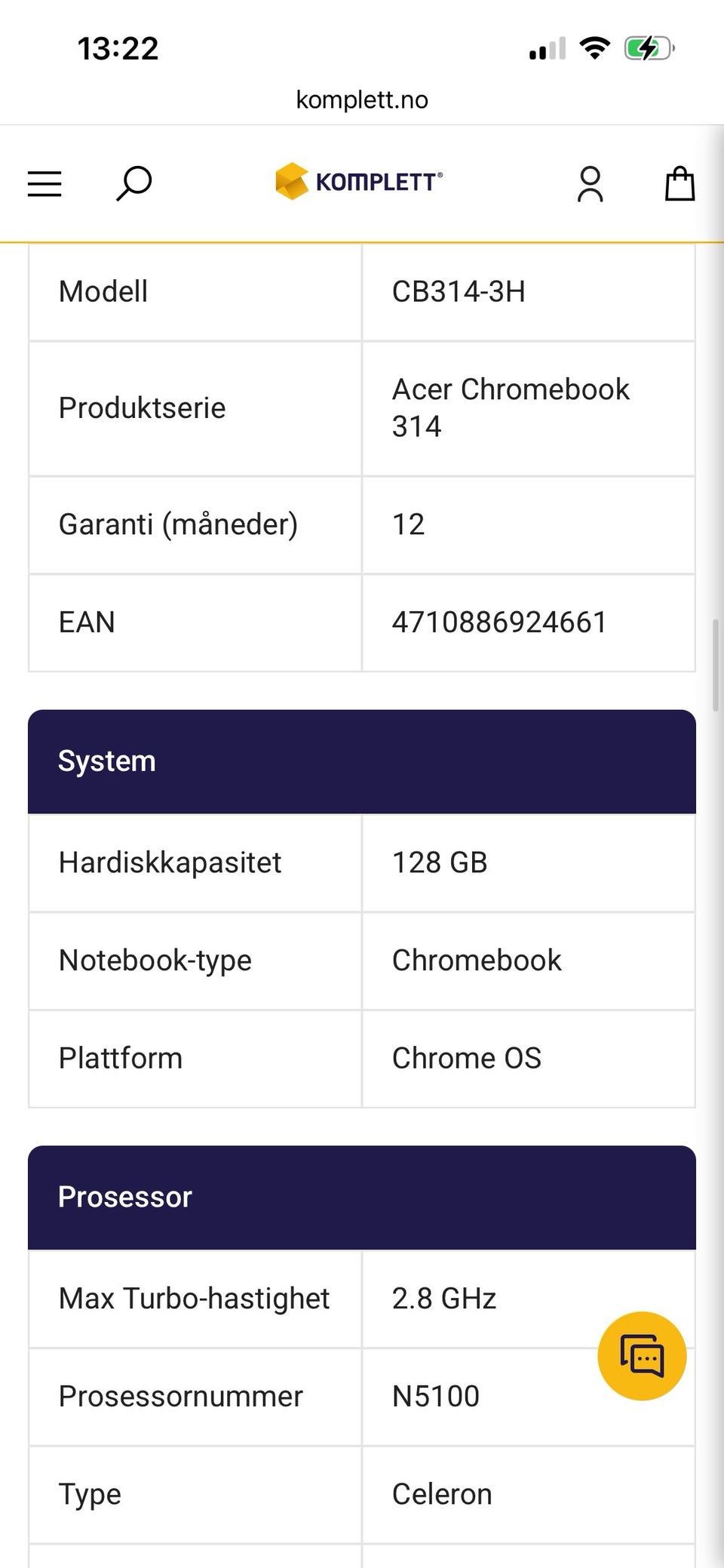724x1568 pixels.
Task: Tap the Garanti (måneder) row label
Action: (178, 524)
